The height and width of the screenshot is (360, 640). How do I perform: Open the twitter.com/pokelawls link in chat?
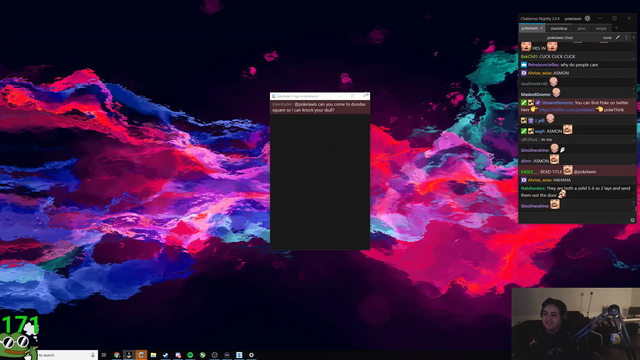567,110
